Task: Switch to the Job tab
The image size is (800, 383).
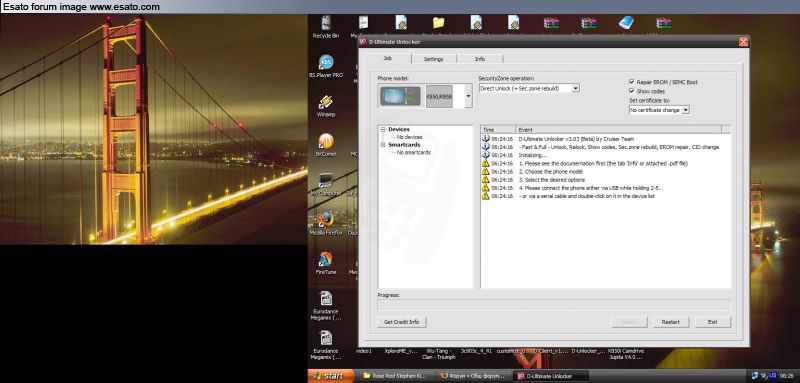Action: [x=388, y=59]
